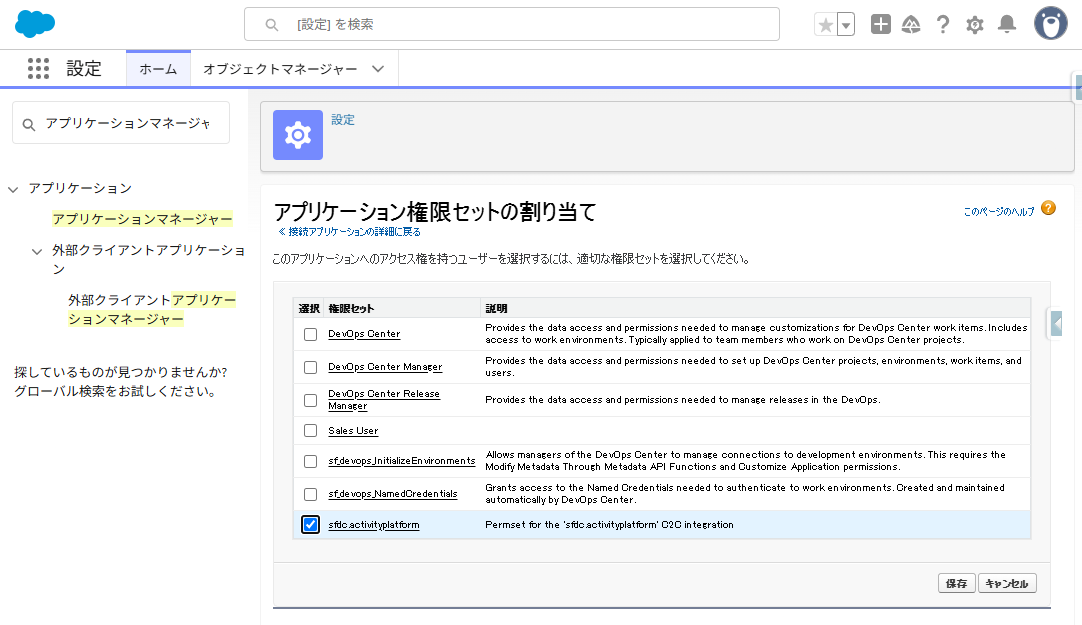Click the 保存 button
1082x625 pixels.
[956, 584]
